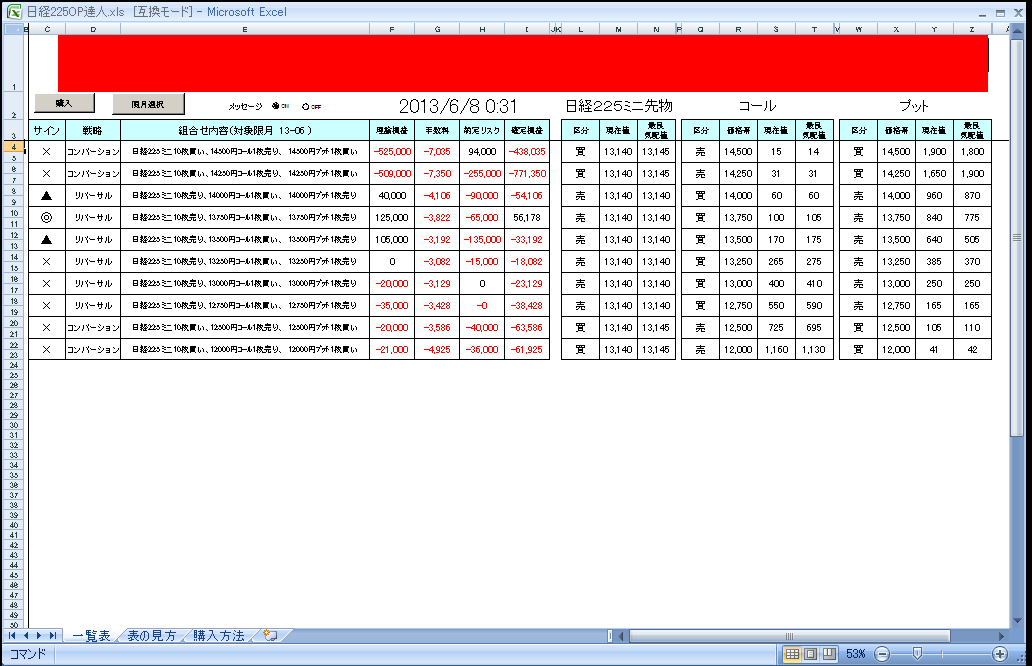Click the cell showing 56,178
Viewport: 1032px width, 666px height.
click(527, 217)
